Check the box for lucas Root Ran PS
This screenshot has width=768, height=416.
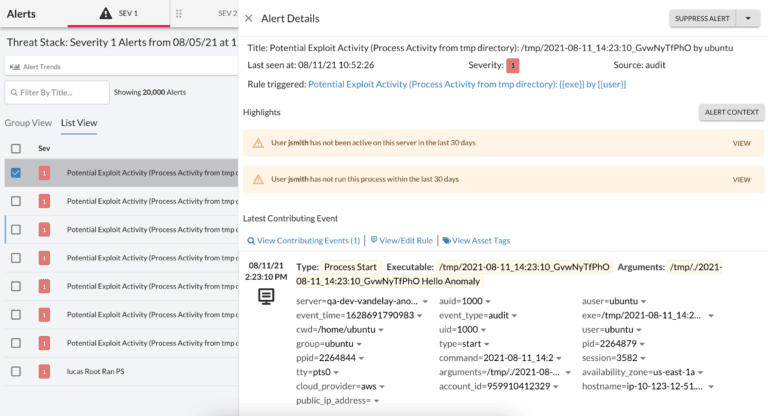[x=15, y=371]
